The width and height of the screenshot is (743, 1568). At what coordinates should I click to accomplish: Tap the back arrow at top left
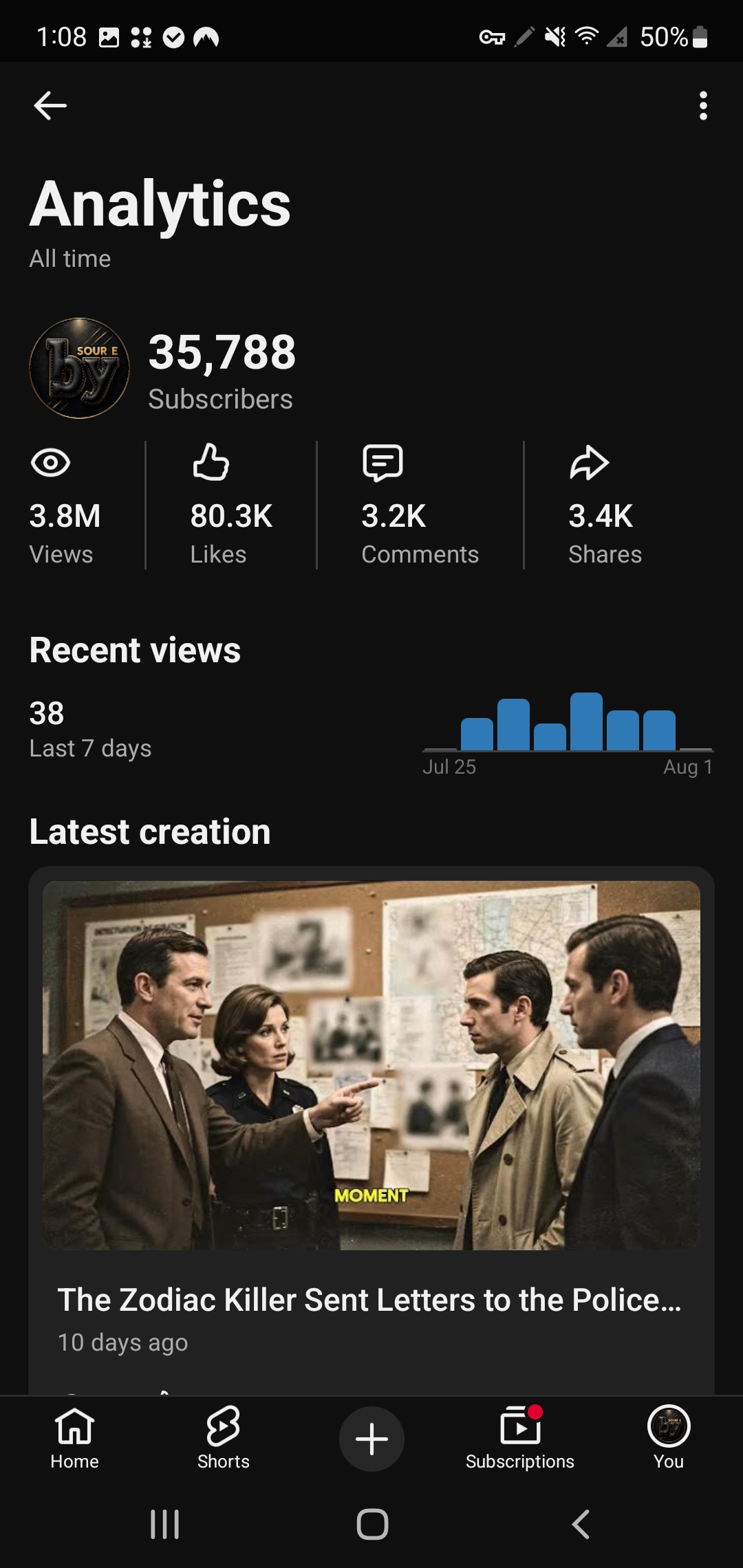[x=50, y=105]
